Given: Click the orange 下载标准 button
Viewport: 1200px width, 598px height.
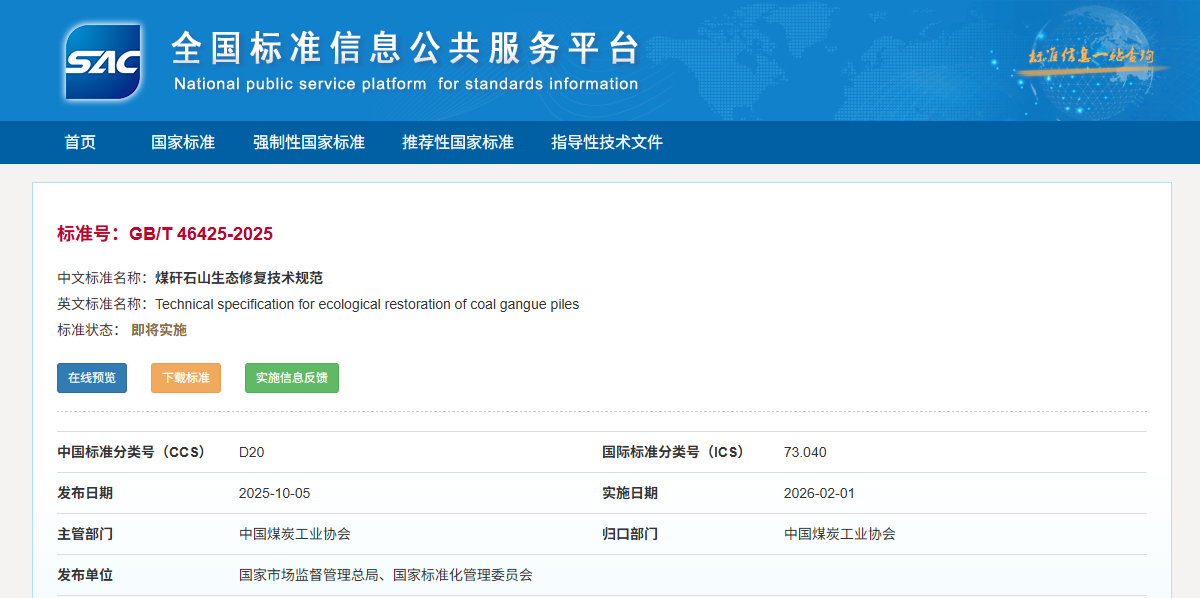Looking at the screenshot, I should (186, 378).
